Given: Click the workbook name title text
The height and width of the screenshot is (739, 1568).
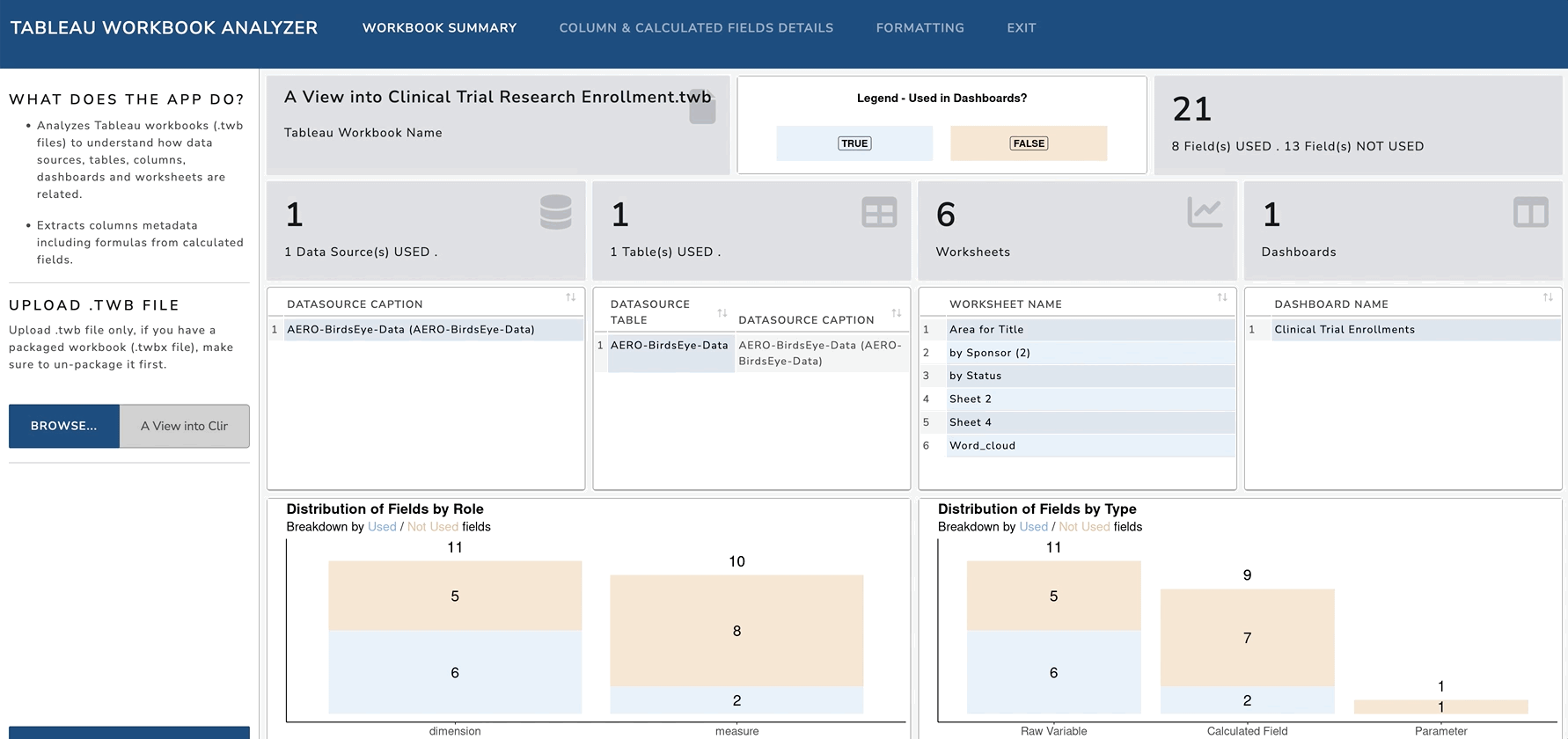Looking at the screenshot, I should tap(498, 97).
